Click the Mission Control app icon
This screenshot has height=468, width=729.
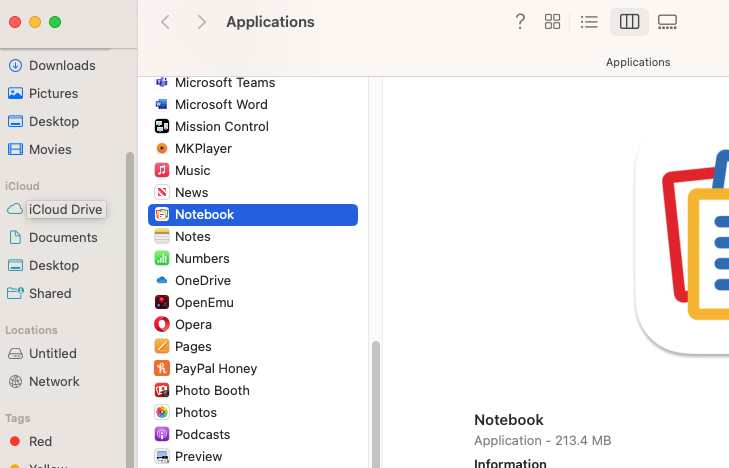click(x=162, y=126)
